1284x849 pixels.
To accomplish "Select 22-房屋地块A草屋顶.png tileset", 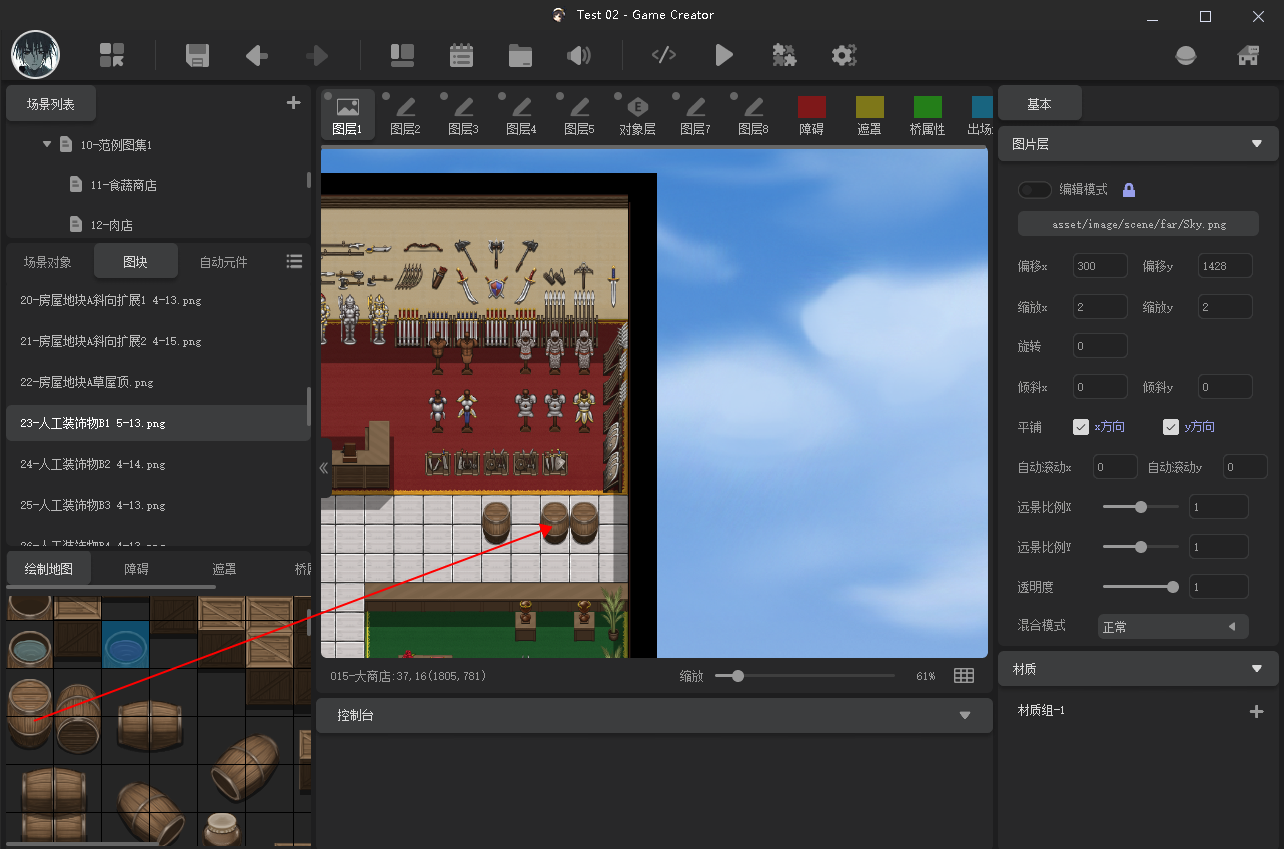I will click(x=158, y=382).
